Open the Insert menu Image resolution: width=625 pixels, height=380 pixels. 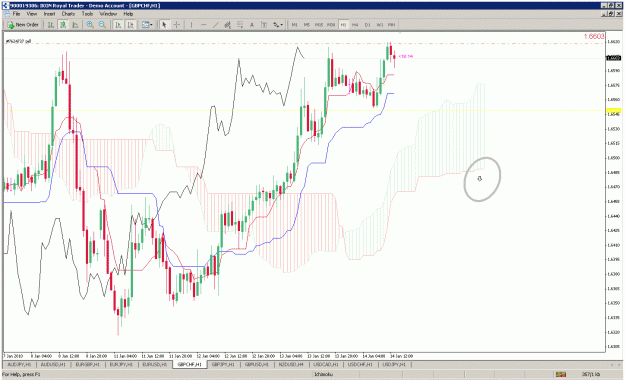(49, 14)
